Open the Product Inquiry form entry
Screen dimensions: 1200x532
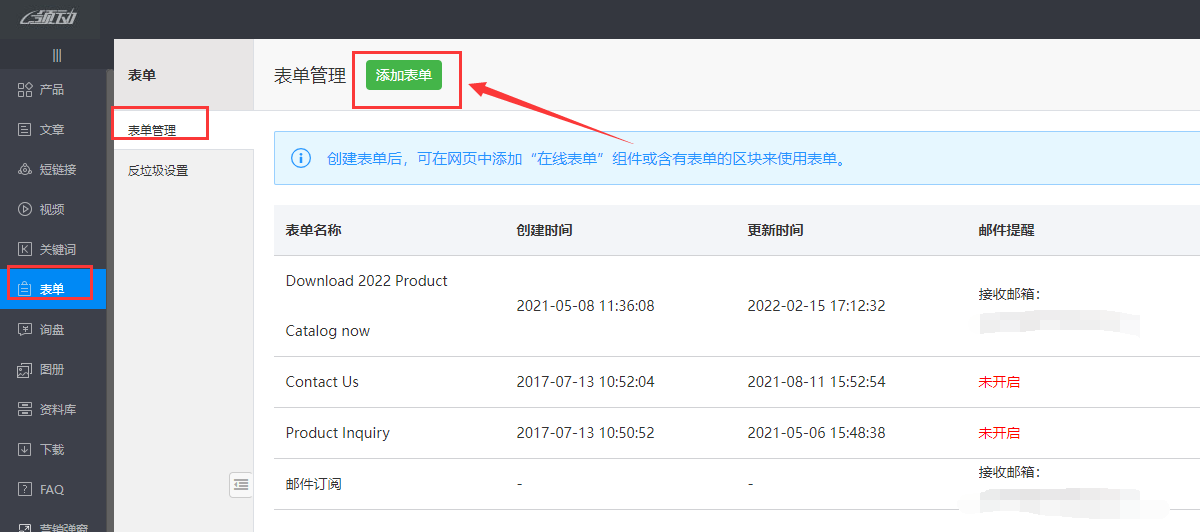[337, 433]
